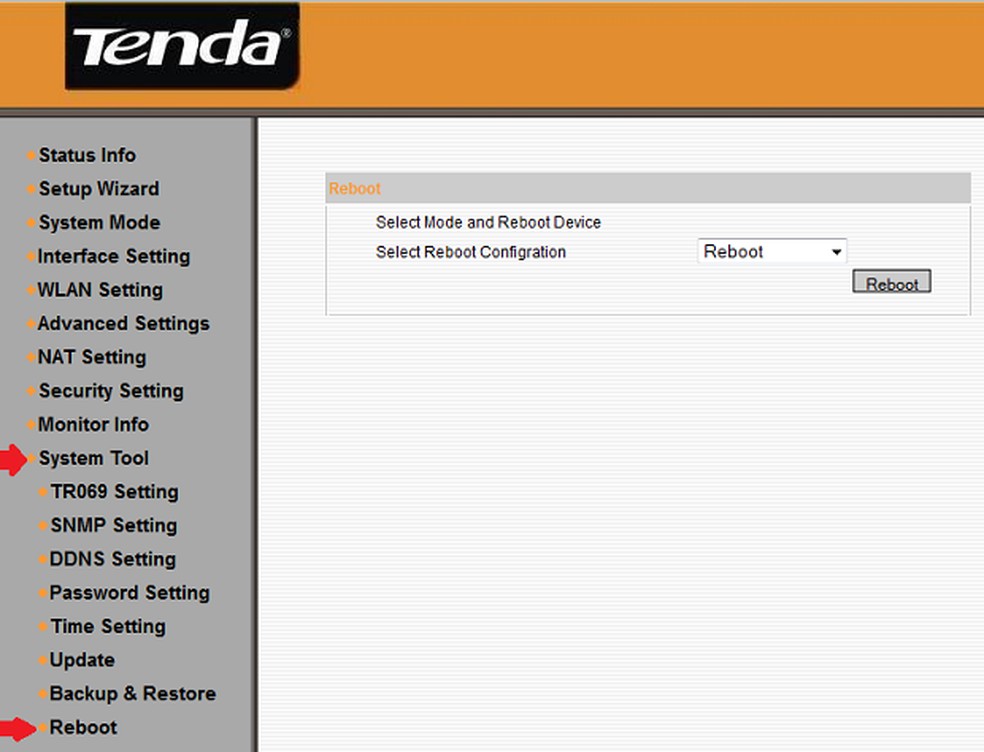Open Setup Wizard from sidebar
The image size is (984, 752).
coord(98,189)
